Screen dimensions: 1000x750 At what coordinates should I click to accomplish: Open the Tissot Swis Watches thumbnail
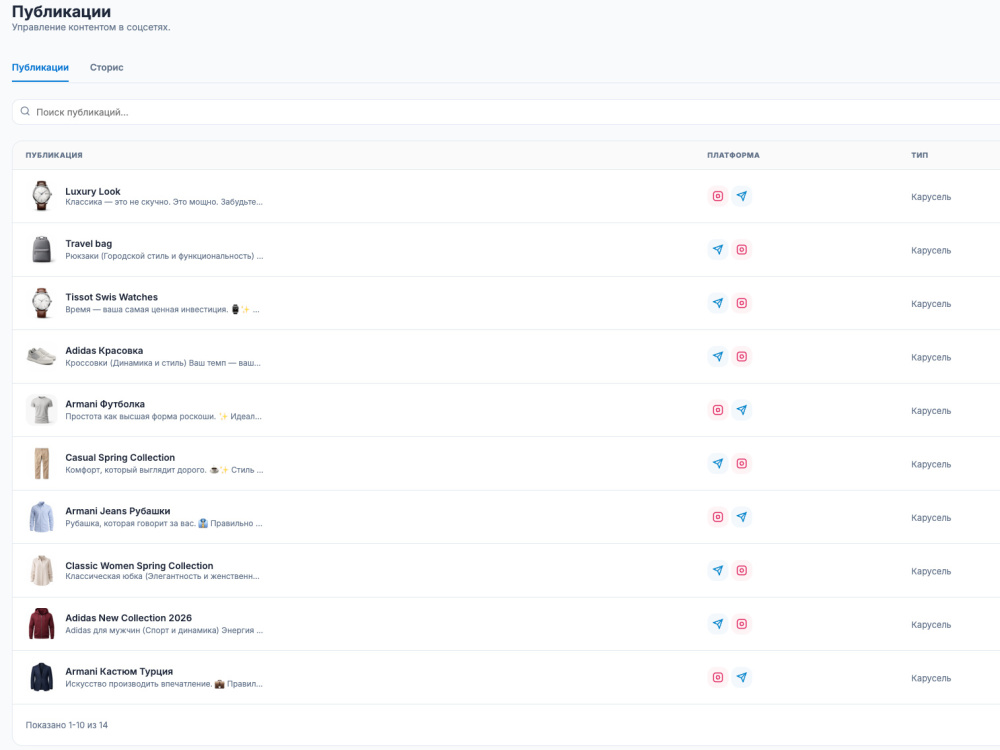coord(41,303)
